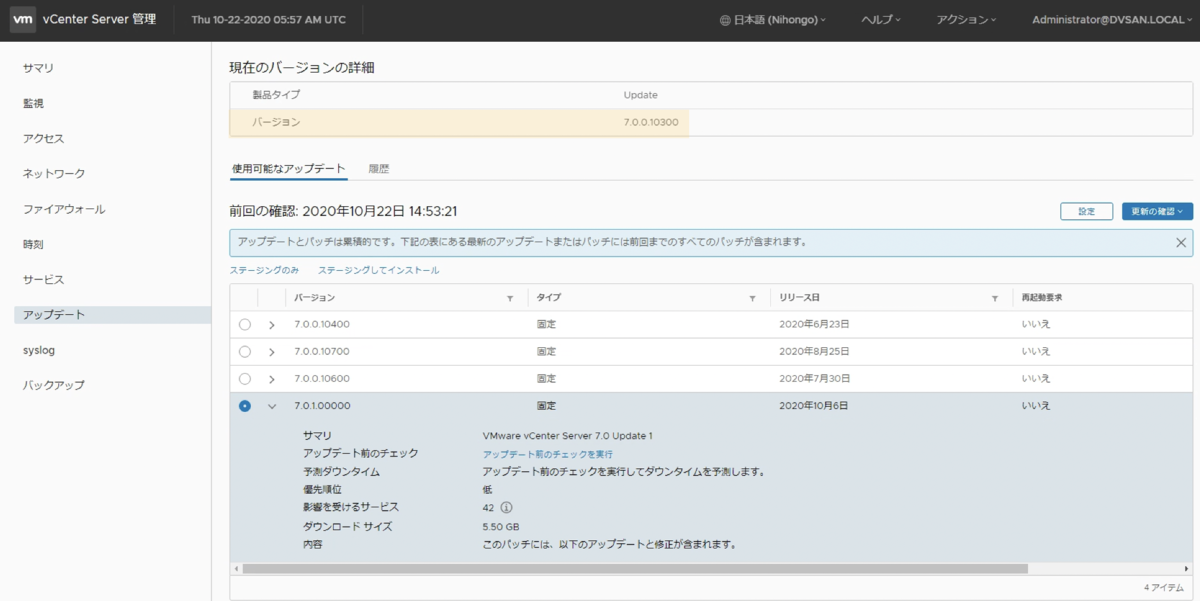Open ネットワーク in the sidebar

click(54, 174)
